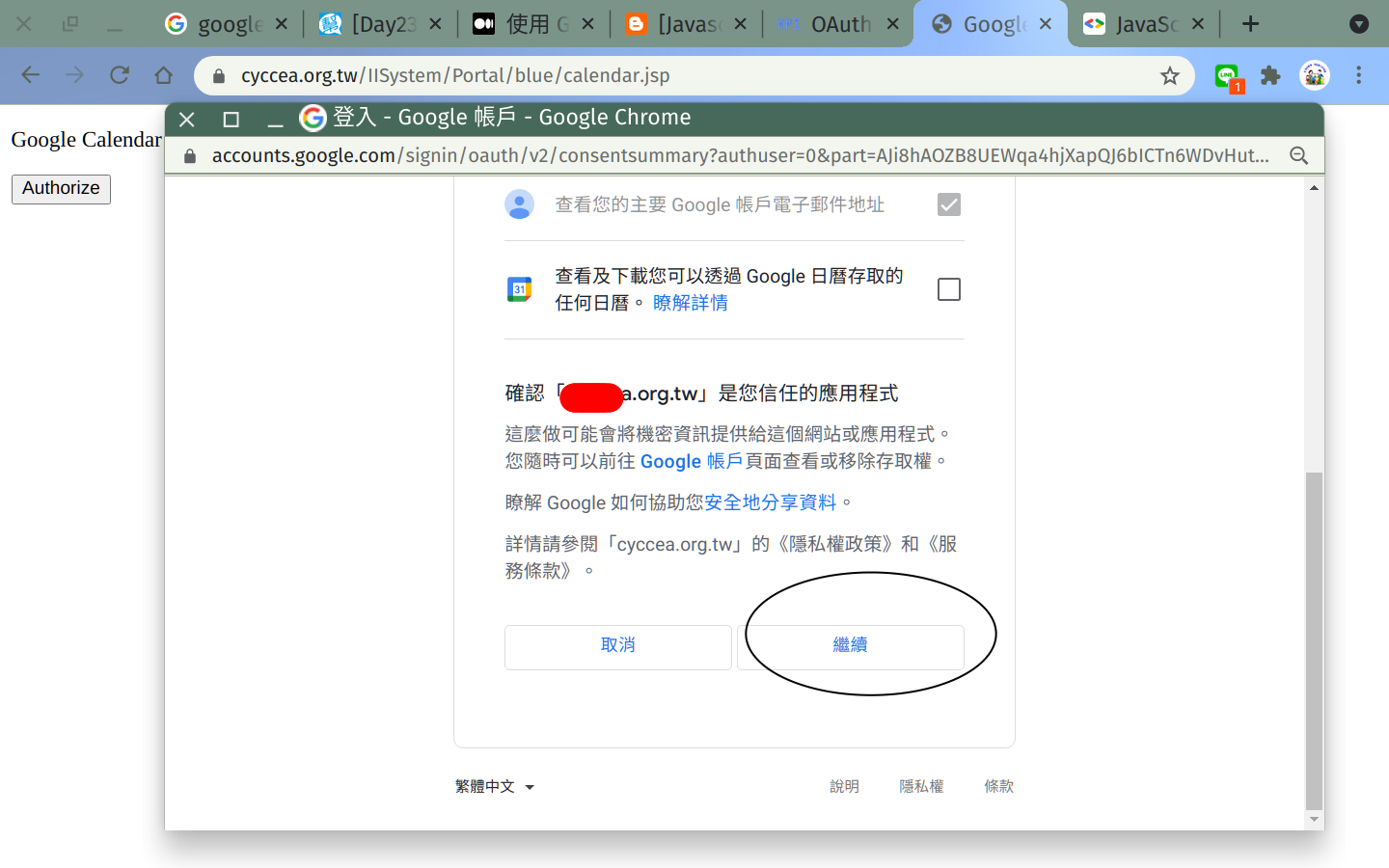Close the JavaSc tab

[x=1198, y=24]
